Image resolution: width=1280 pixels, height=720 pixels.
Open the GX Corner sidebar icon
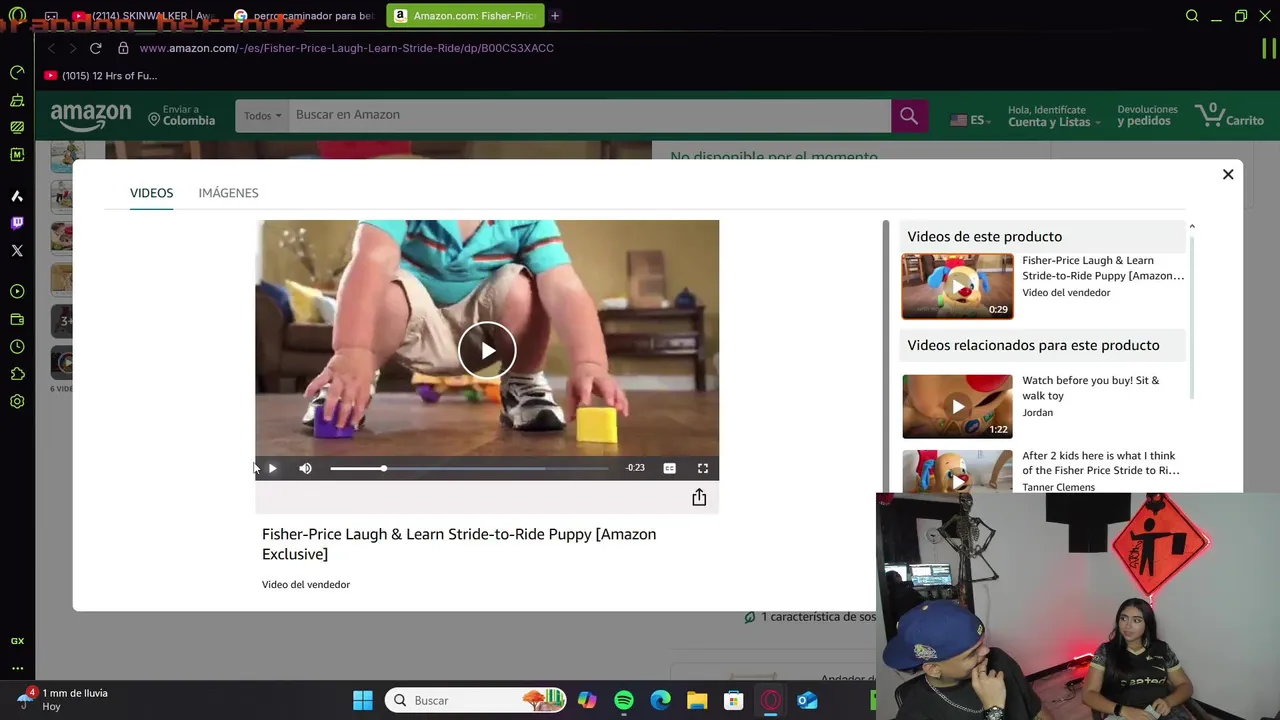[x=17, y=641]
